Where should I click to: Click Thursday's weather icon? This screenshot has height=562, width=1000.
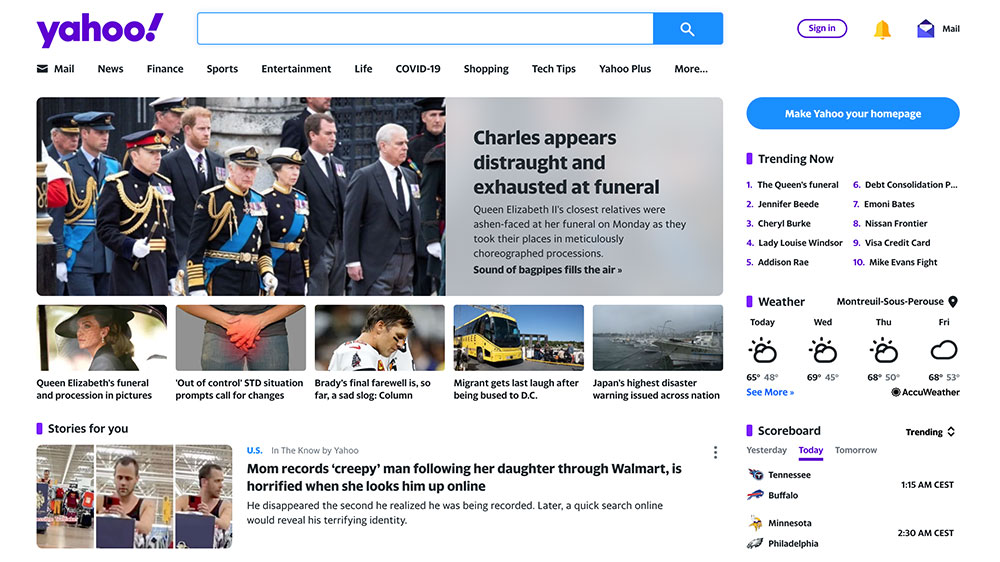883,350
